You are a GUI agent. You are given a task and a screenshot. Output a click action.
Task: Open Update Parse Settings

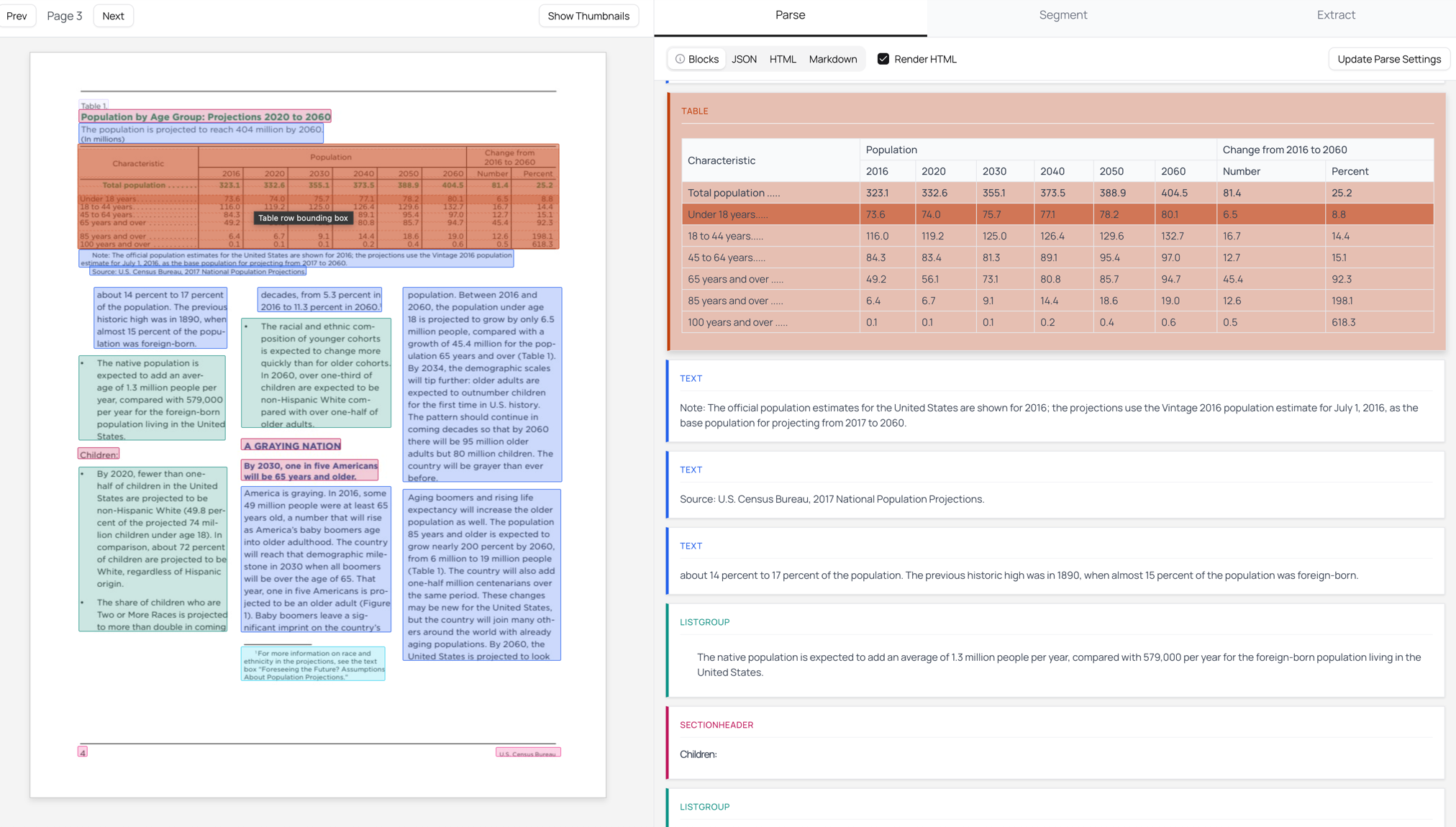[x=1389, y=59]
